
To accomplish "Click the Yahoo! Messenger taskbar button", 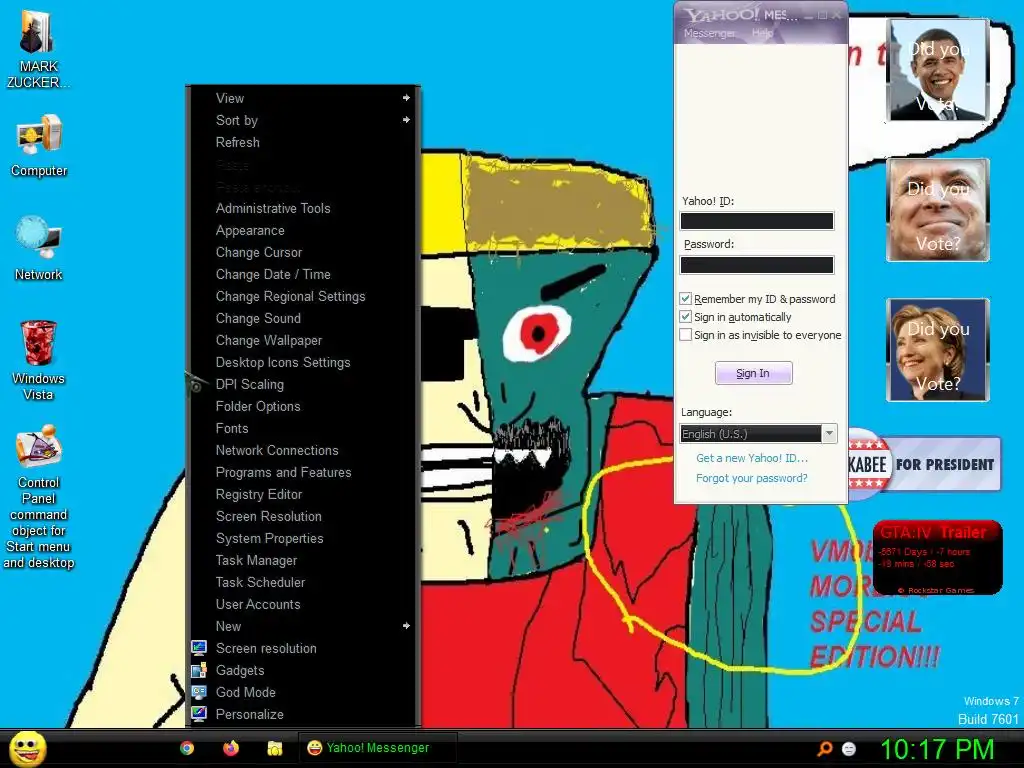I will pyautogui.click(x=377, y=748).
